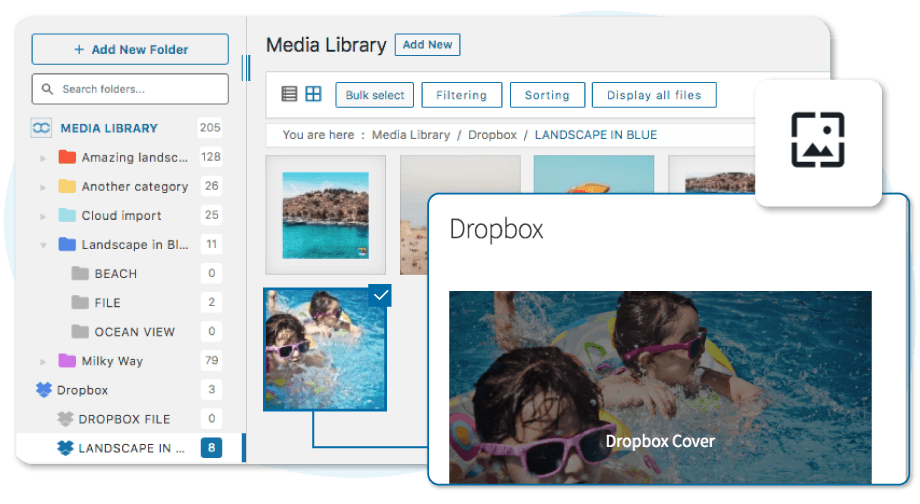Click the yellow Another category folder icon
This screenshot has width=920, height=504.
(x=67, y=186)
